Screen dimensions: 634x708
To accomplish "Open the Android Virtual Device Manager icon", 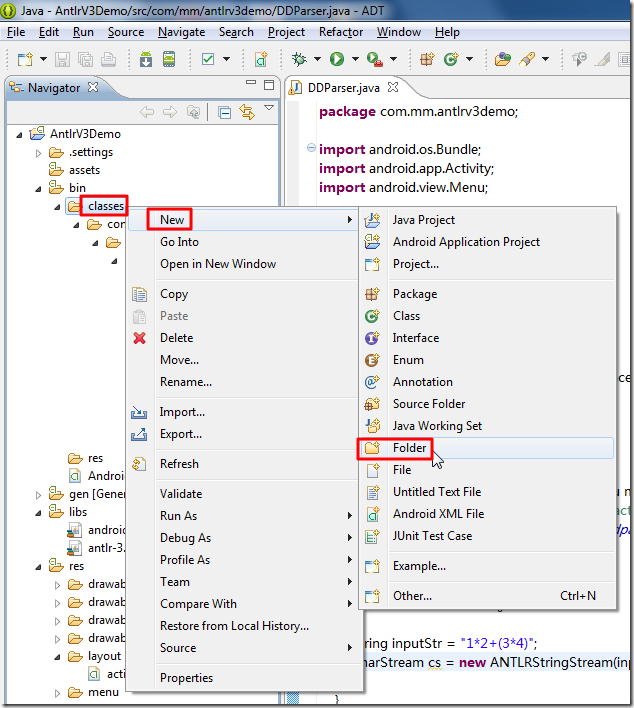I will 169,59.
